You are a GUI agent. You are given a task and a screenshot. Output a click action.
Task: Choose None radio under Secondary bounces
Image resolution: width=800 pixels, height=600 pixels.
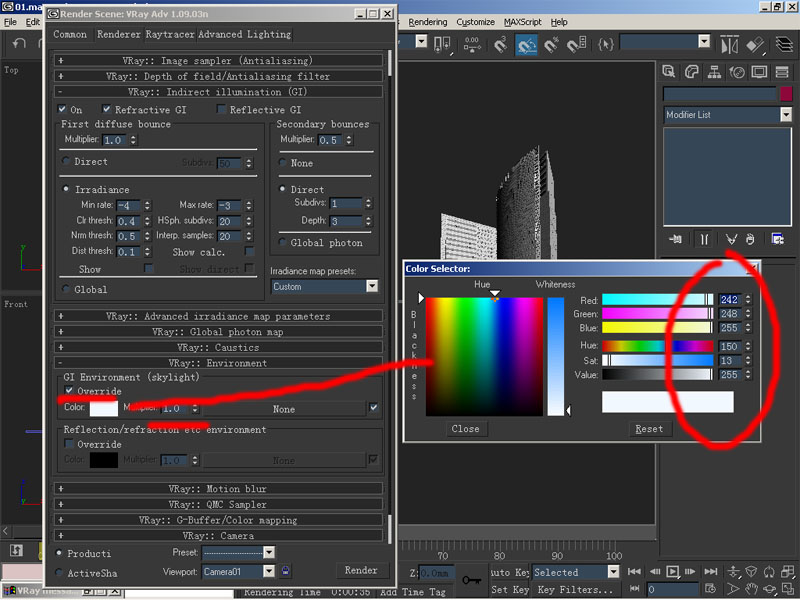tap(282, 163)
